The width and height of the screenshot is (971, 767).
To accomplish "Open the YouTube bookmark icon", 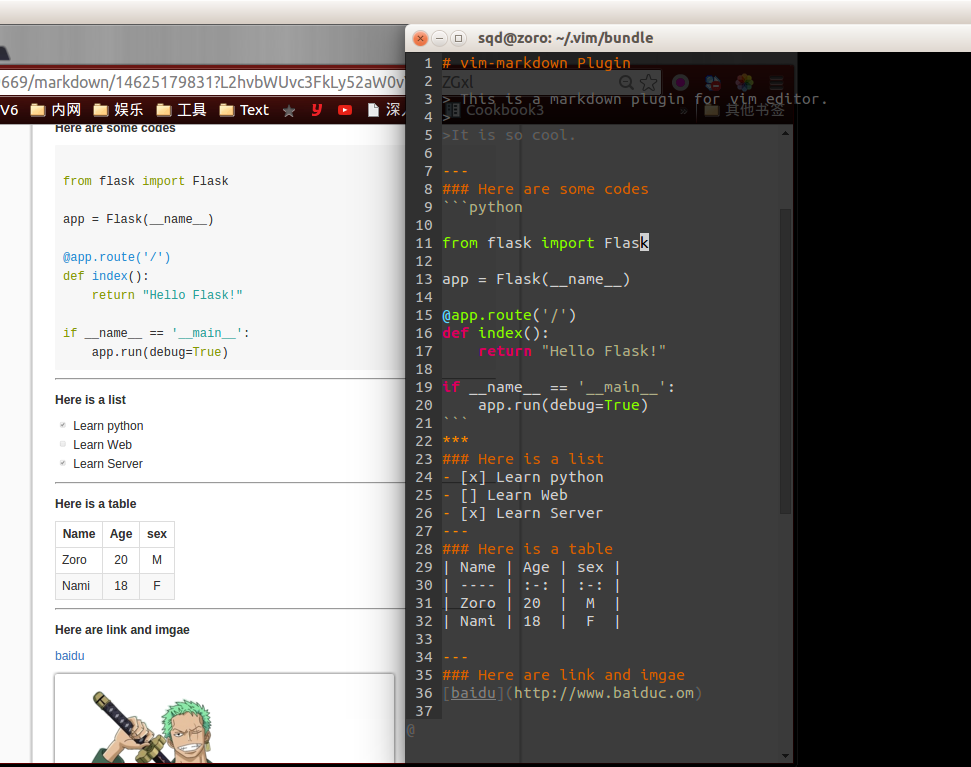I will (x=345, y=110).
